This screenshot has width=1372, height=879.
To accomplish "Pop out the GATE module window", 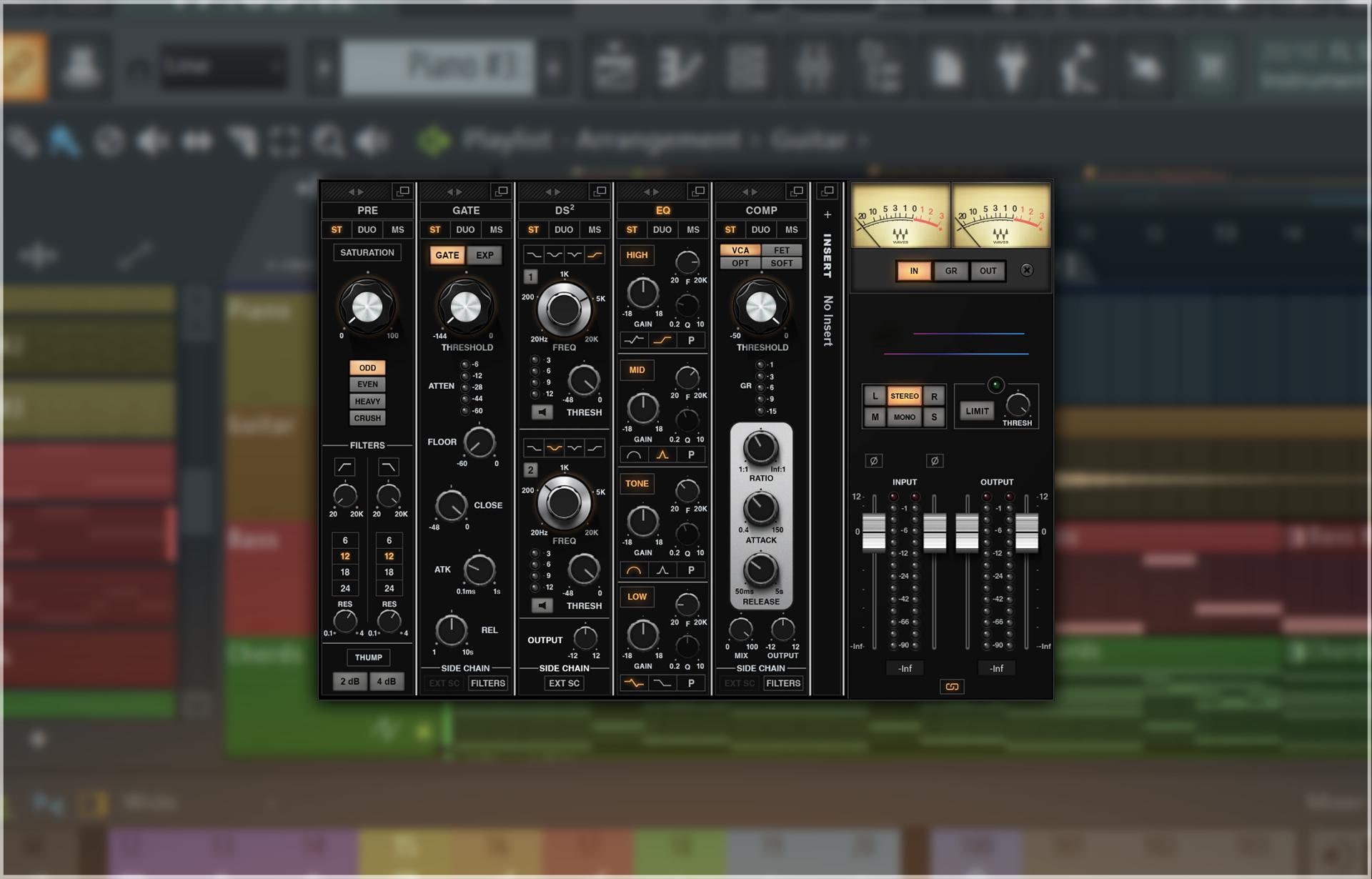I will (x=502, y=192).
